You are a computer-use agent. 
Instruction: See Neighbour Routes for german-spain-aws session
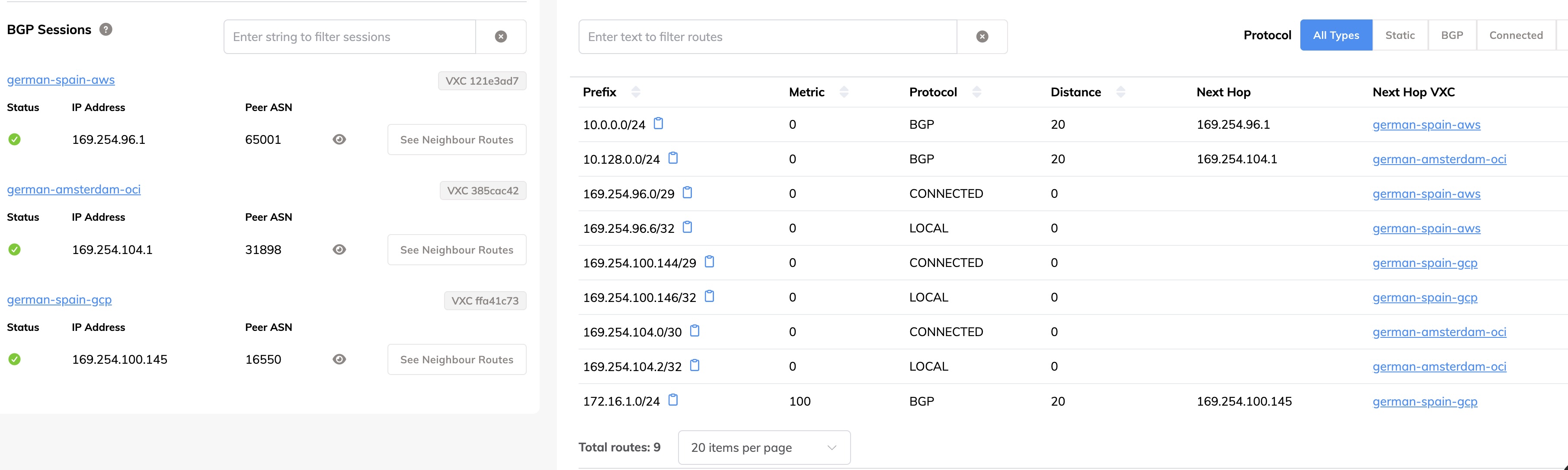pyautogui.click(x=457, y=139)
